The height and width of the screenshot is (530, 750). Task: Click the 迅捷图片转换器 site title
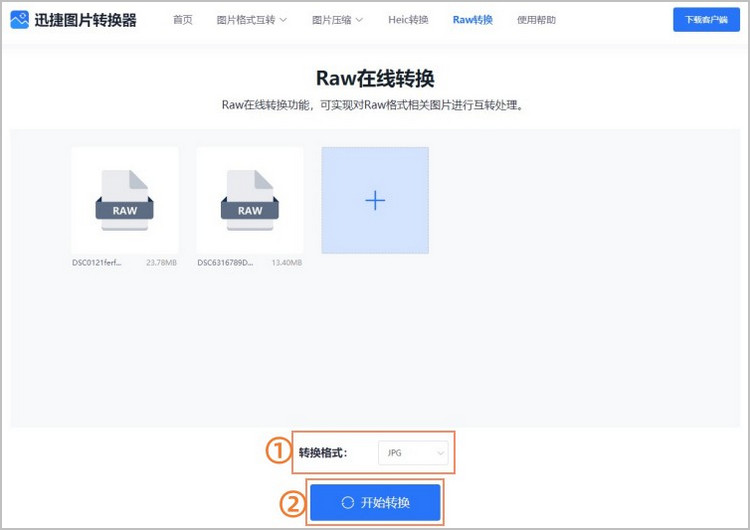tap(86, 20)
